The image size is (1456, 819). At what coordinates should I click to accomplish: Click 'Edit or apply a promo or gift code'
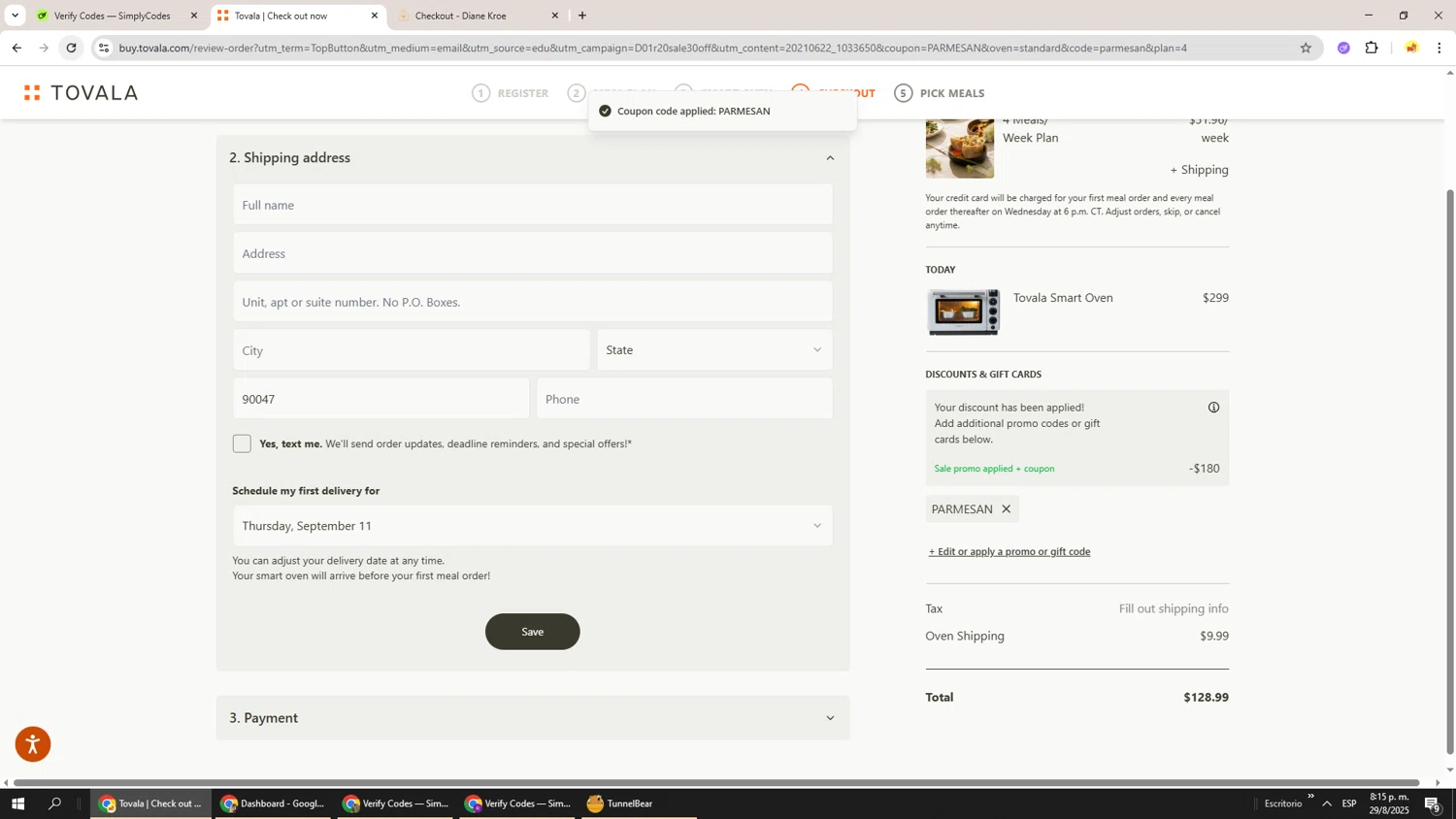point(1009,551)
